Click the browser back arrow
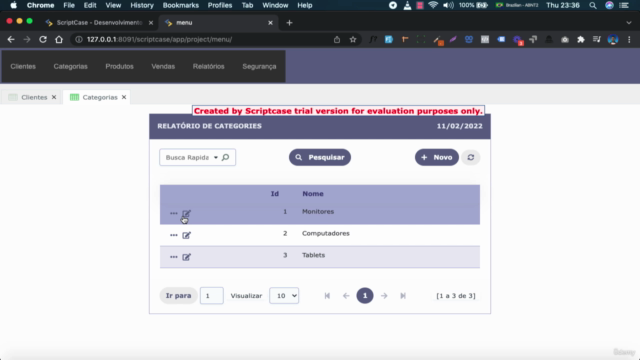Viewport: 640px width, 360px height. (x=11, y=40)
